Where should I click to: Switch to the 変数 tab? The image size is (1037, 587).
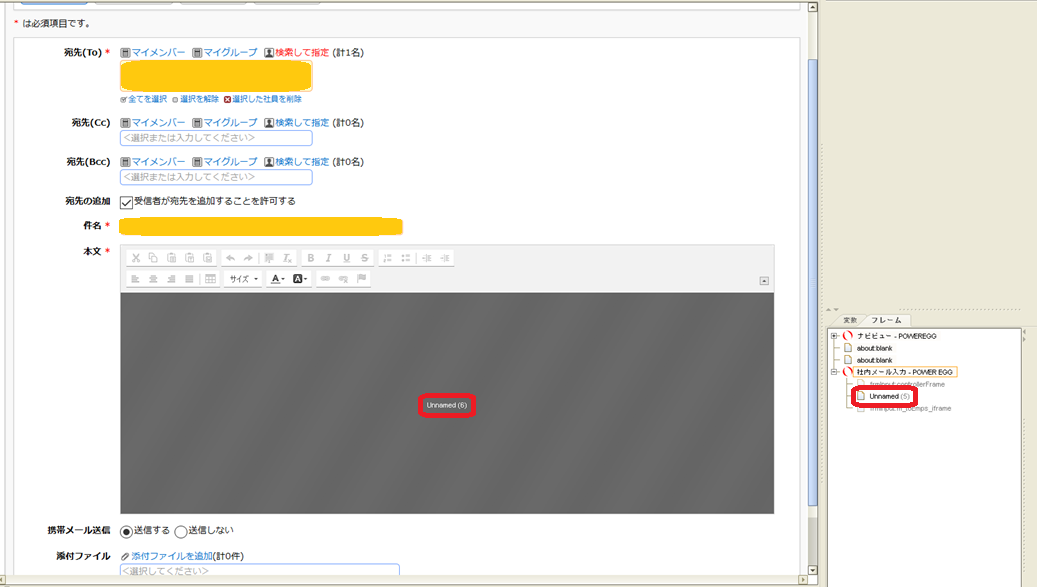click(850, 320)
